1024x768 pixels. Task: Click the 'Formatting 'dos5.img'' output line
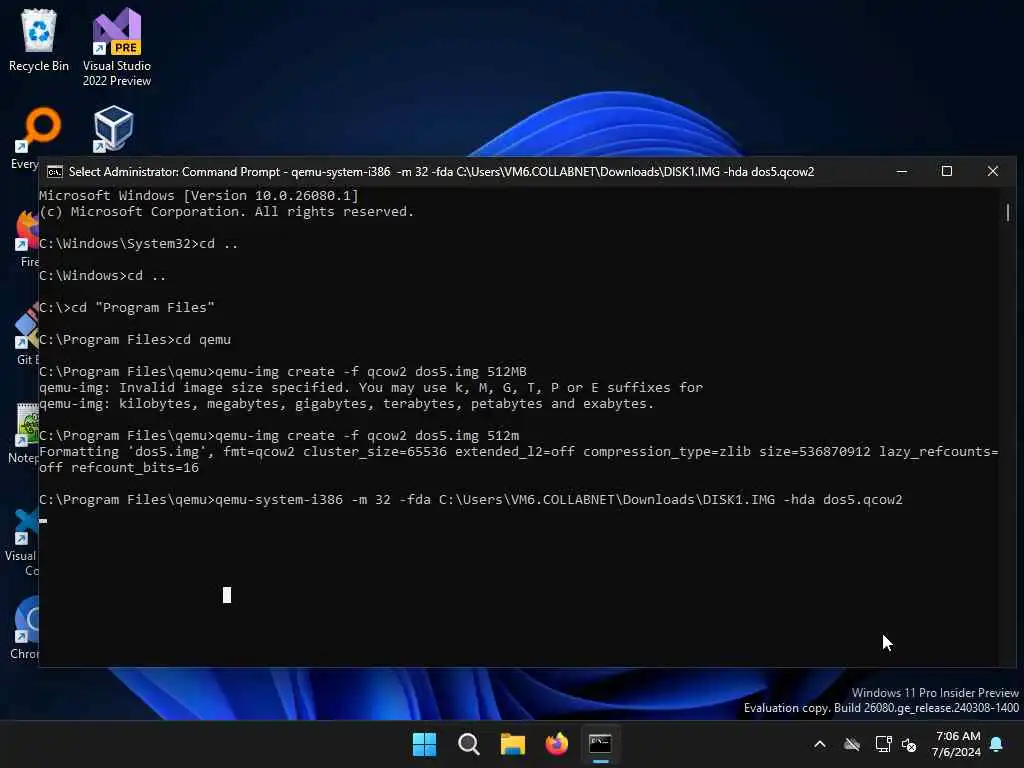(x=519, y=451)
